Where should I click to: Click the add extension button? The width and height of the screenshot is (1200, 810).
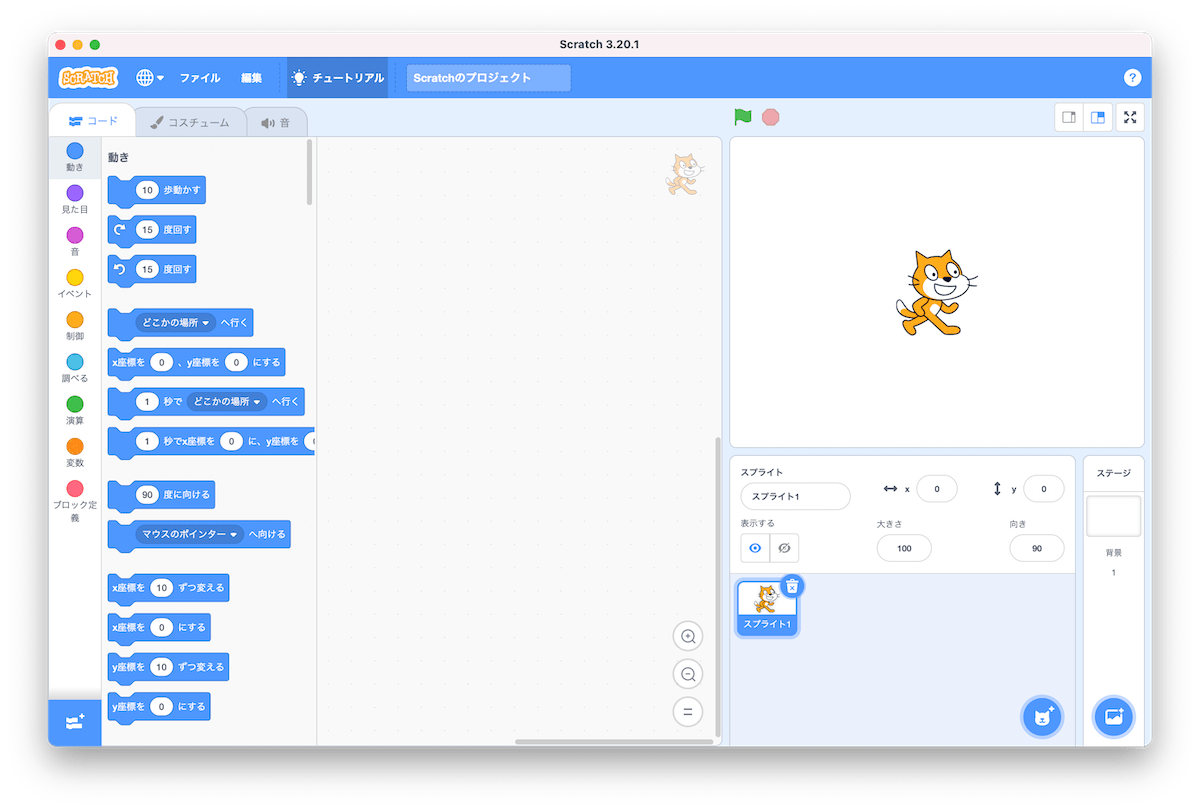pos(75,722)
